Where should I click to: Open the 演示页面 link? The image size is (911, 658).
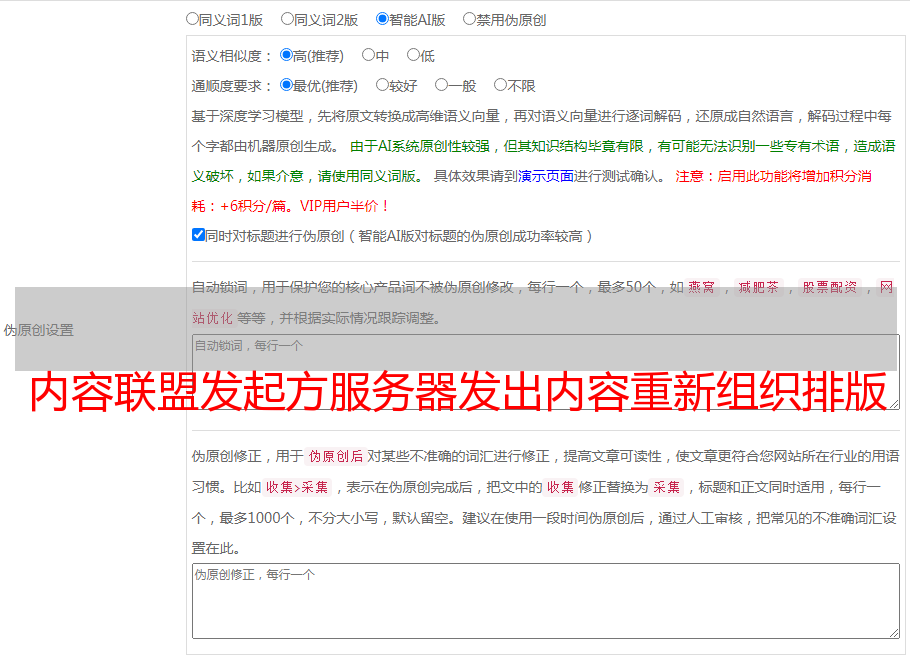point(546,176)
